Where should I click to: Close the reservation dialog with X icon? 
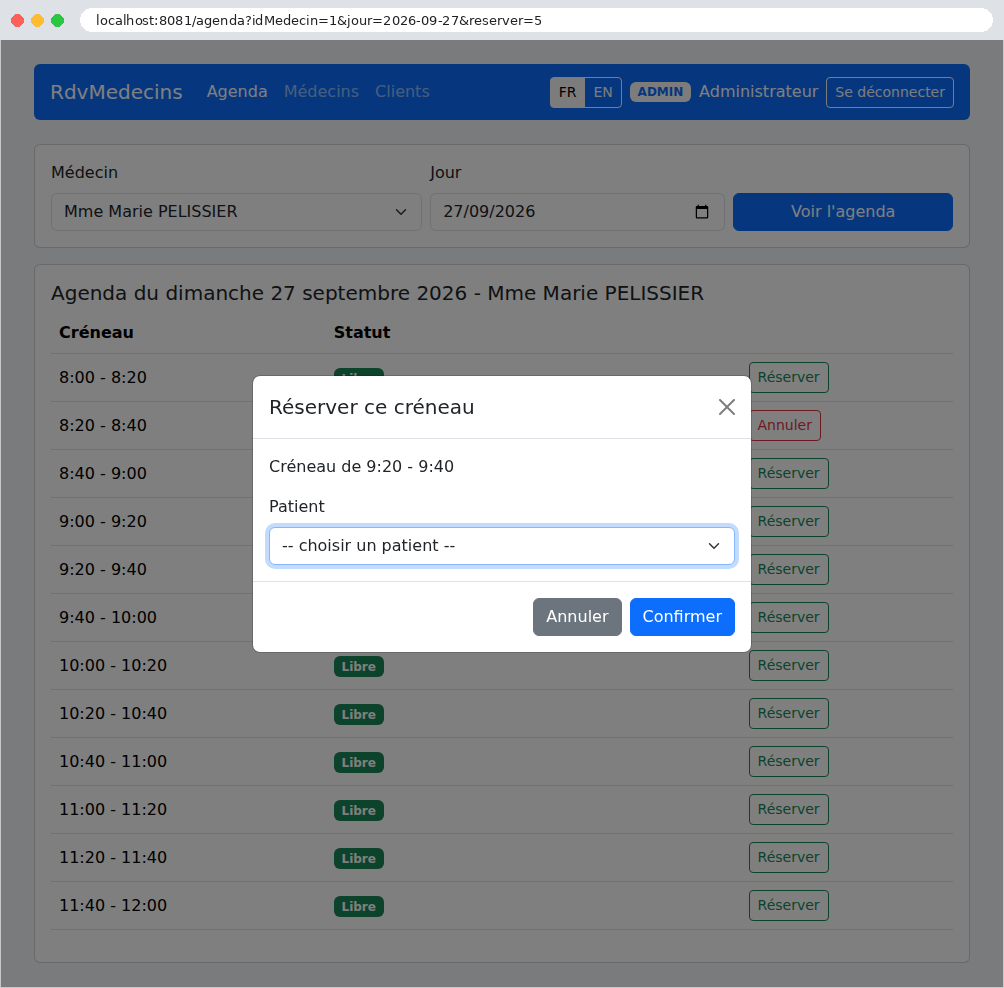726,407
